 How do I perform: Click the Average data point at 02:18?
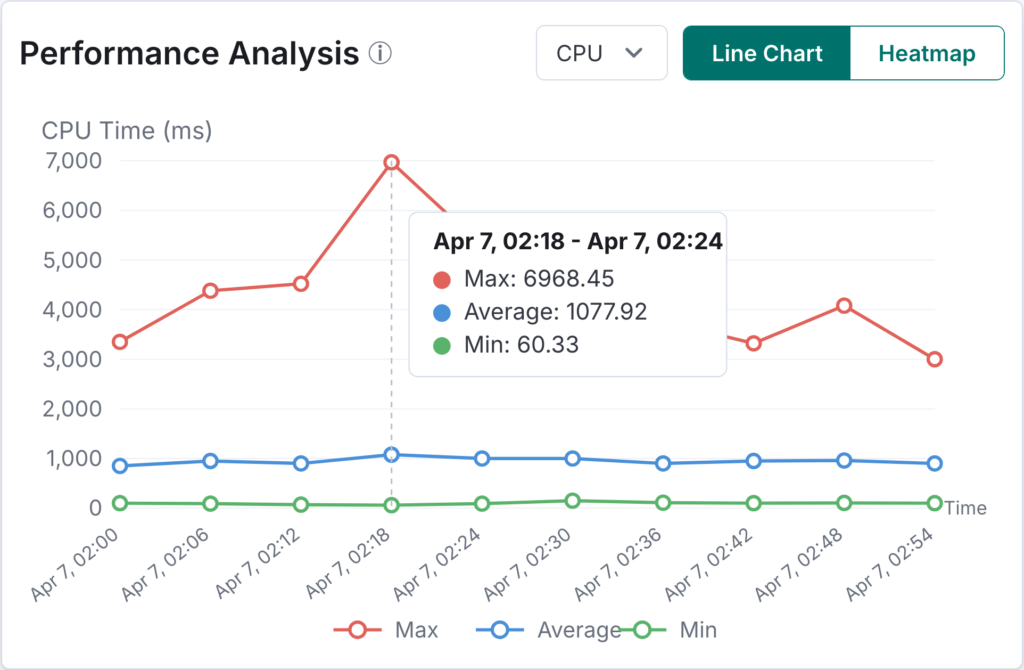[391, 455]
